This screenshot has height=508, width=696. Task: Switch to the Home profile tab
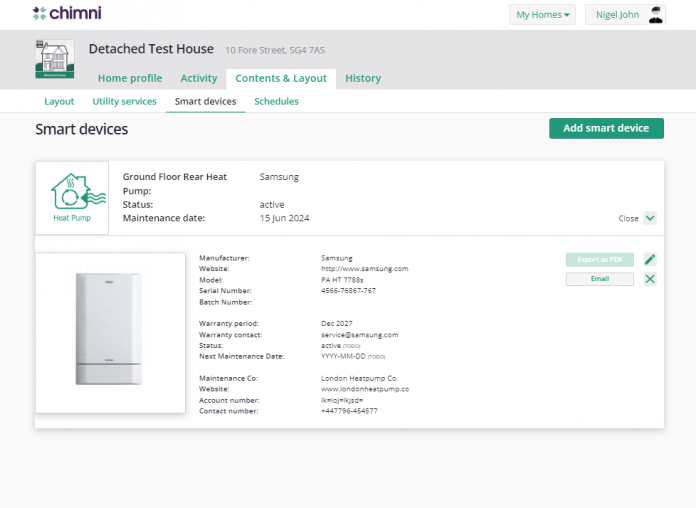tap(129, 79)
